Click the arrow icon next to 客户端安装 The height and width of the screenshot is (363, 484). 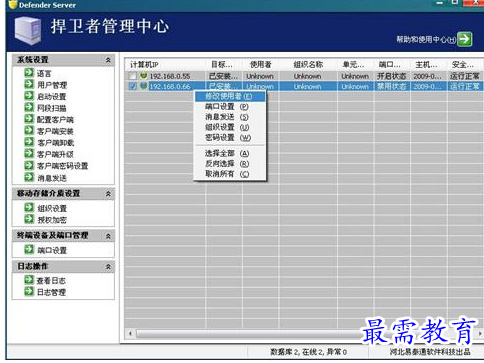coord(29,130)
